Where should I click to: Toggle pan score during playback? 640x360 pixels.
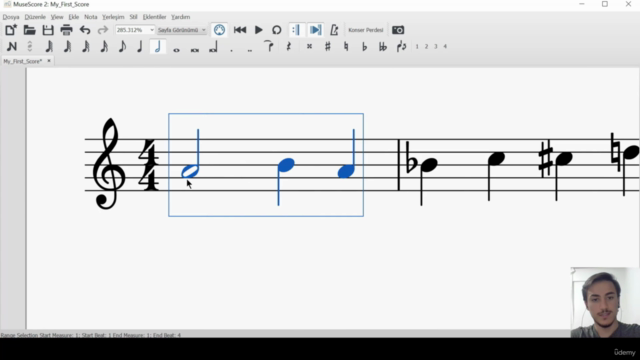tap(315, 30)
